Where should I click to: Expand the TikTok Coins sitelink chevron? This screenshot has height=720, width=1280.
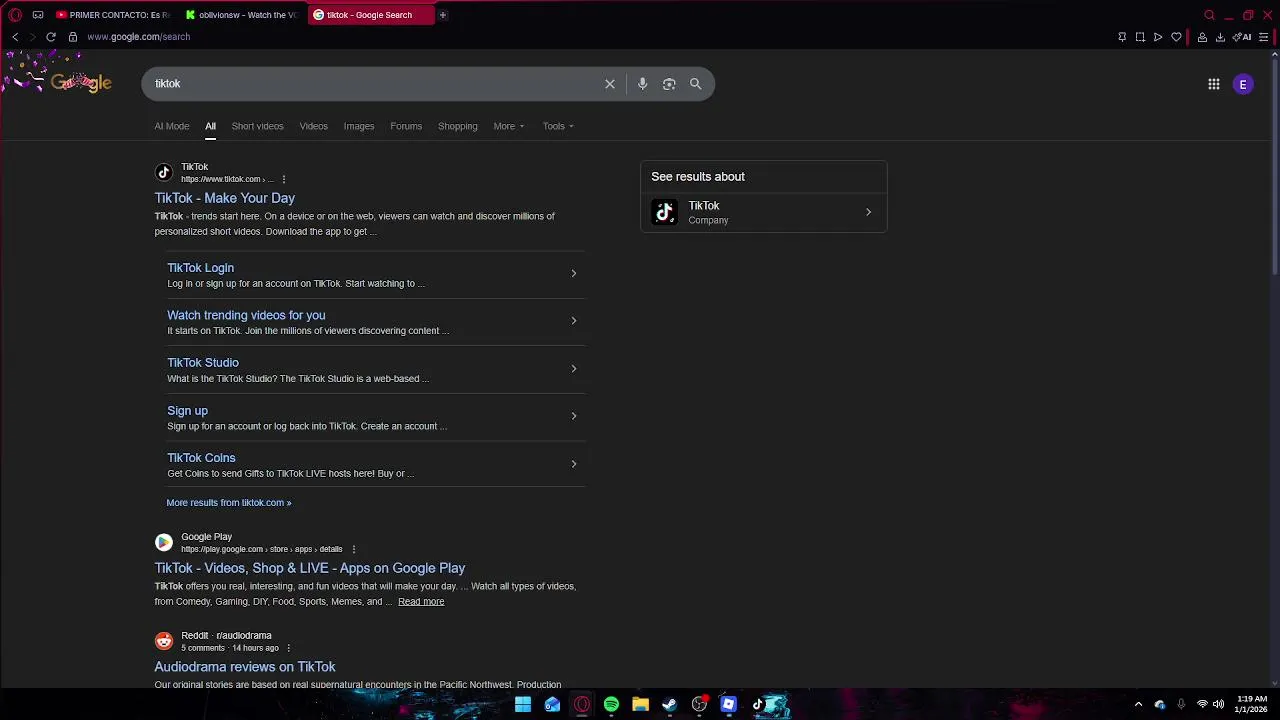click(573, 464)
